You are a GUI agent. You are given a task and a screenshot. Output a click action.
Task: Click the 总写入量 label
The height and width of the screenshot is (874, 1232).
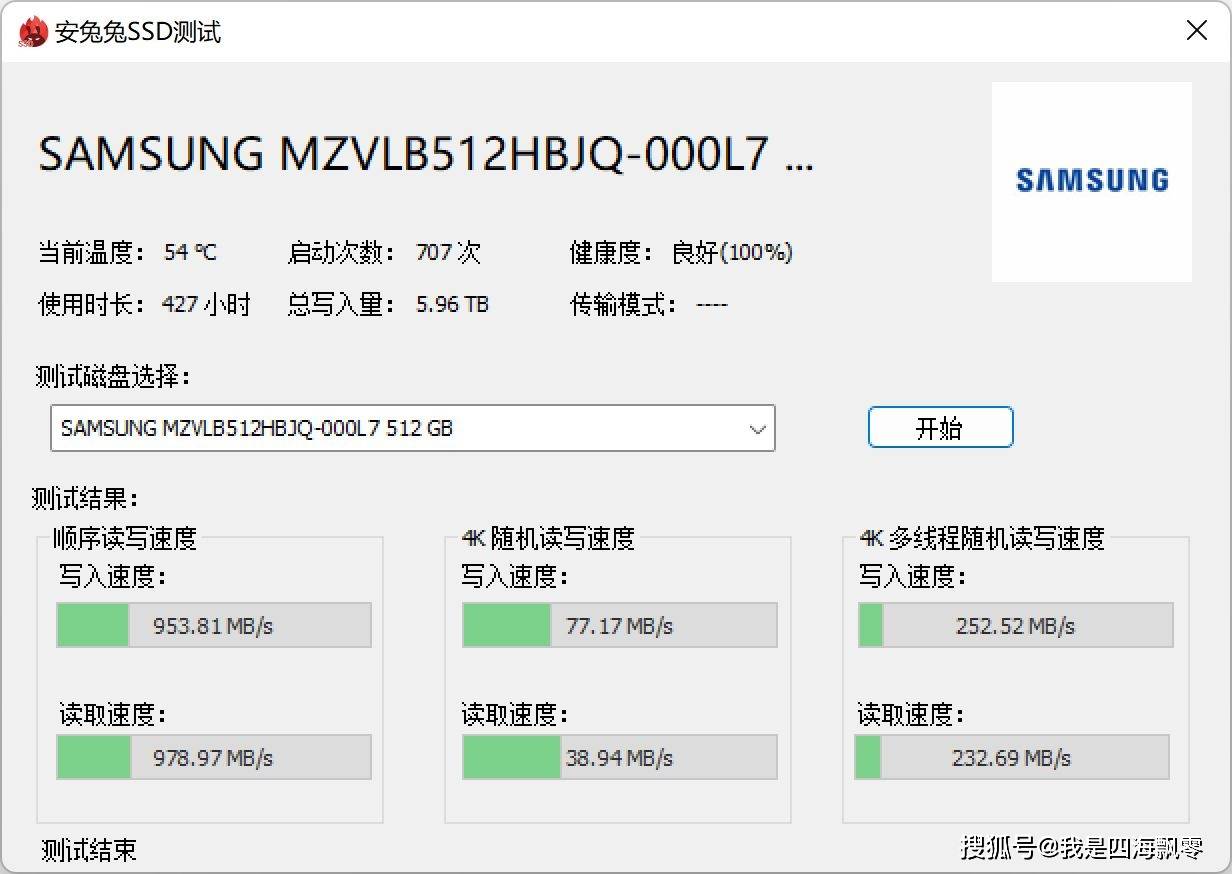coord(342,304)
